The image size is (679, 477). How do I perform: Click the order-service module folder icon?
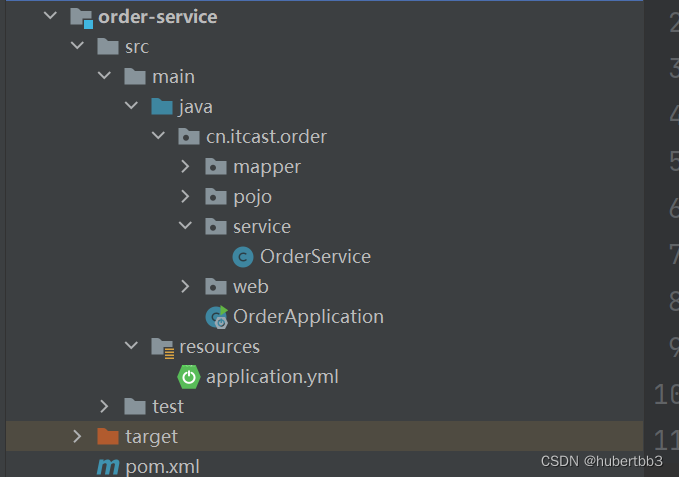point(81,18)
